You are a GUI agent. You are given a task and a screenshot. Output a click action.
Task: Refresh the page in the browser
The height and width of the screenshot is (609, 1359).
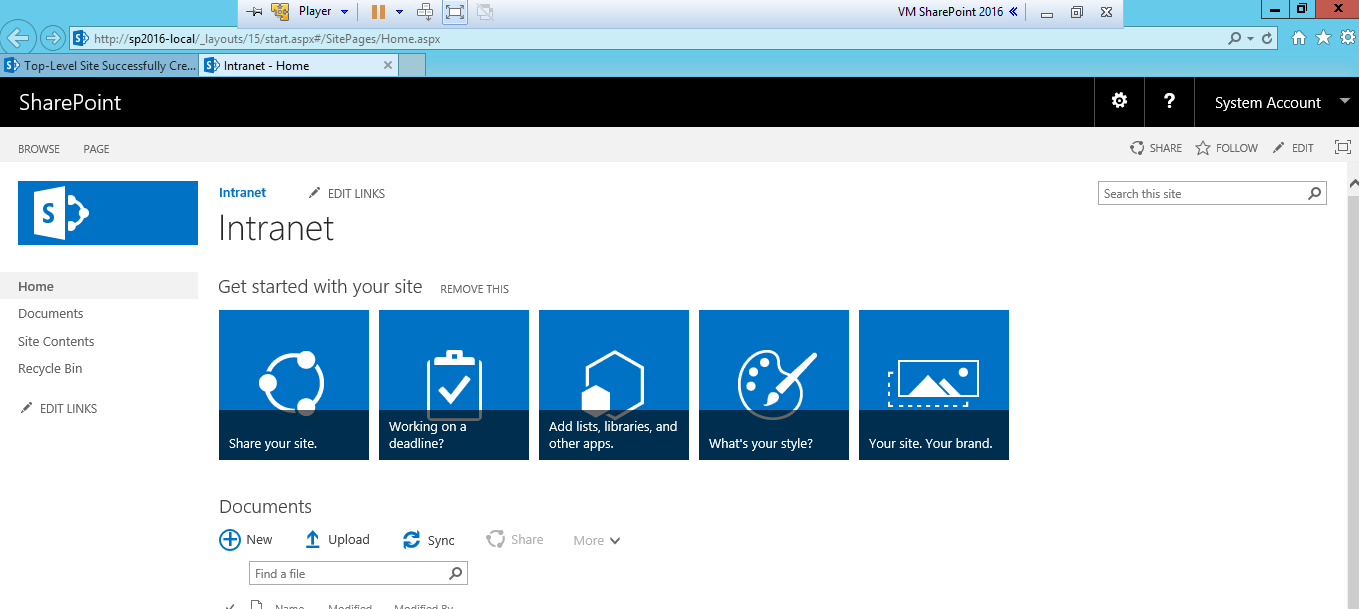coord(1268,39)
